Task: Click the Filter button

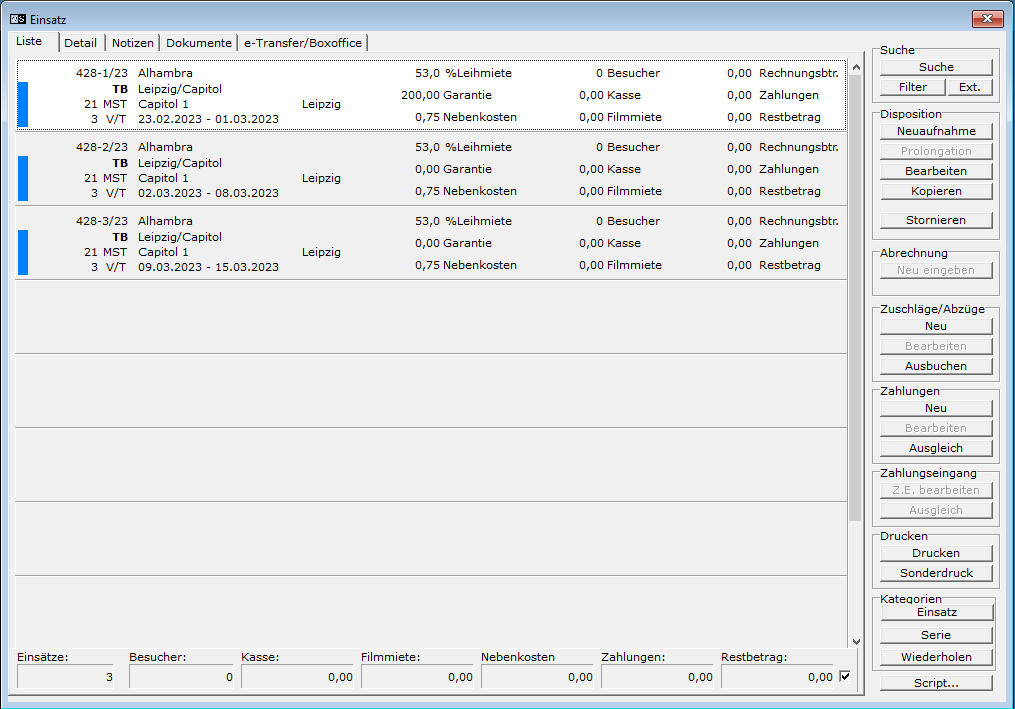Action: tap(912, 87)
